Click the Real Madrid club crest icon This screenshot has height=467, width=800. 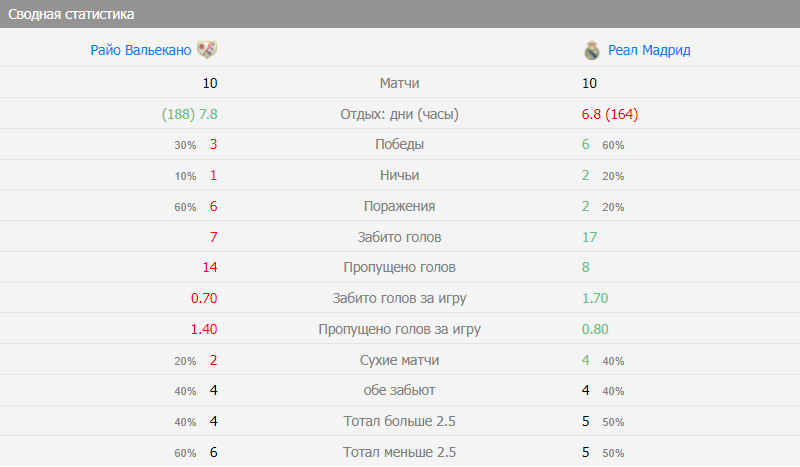[591, 50]
